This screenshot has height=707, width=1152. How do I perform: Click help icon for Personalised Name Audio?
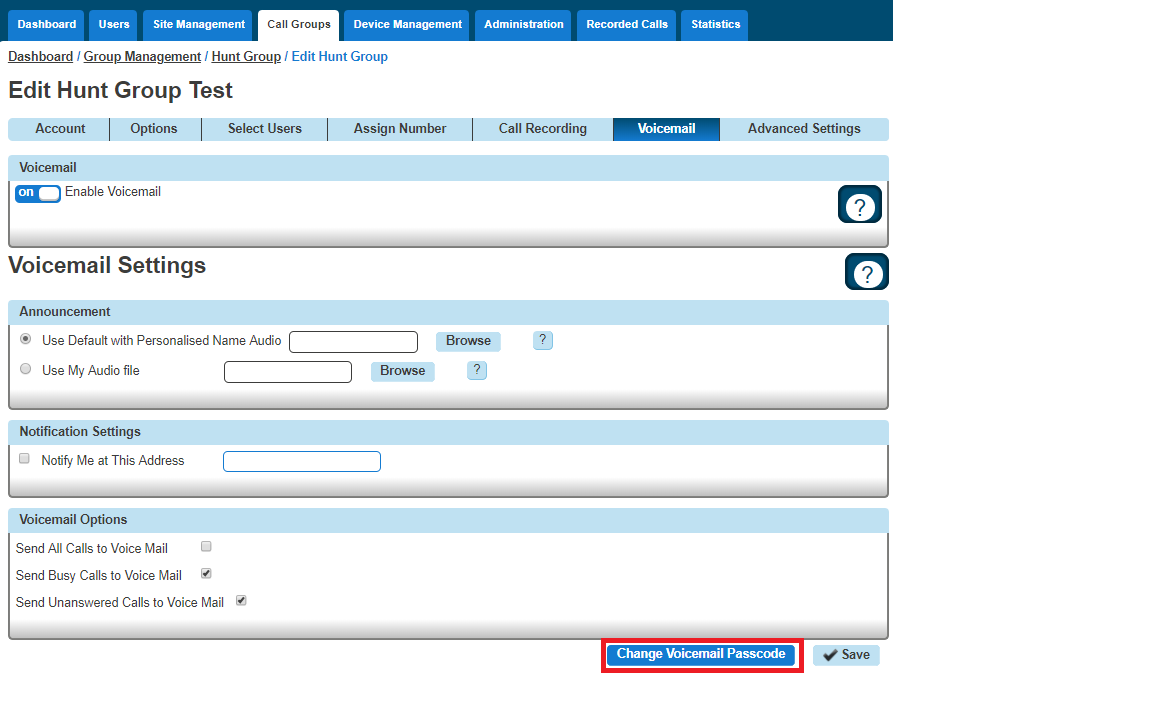[x=542, y=340]
